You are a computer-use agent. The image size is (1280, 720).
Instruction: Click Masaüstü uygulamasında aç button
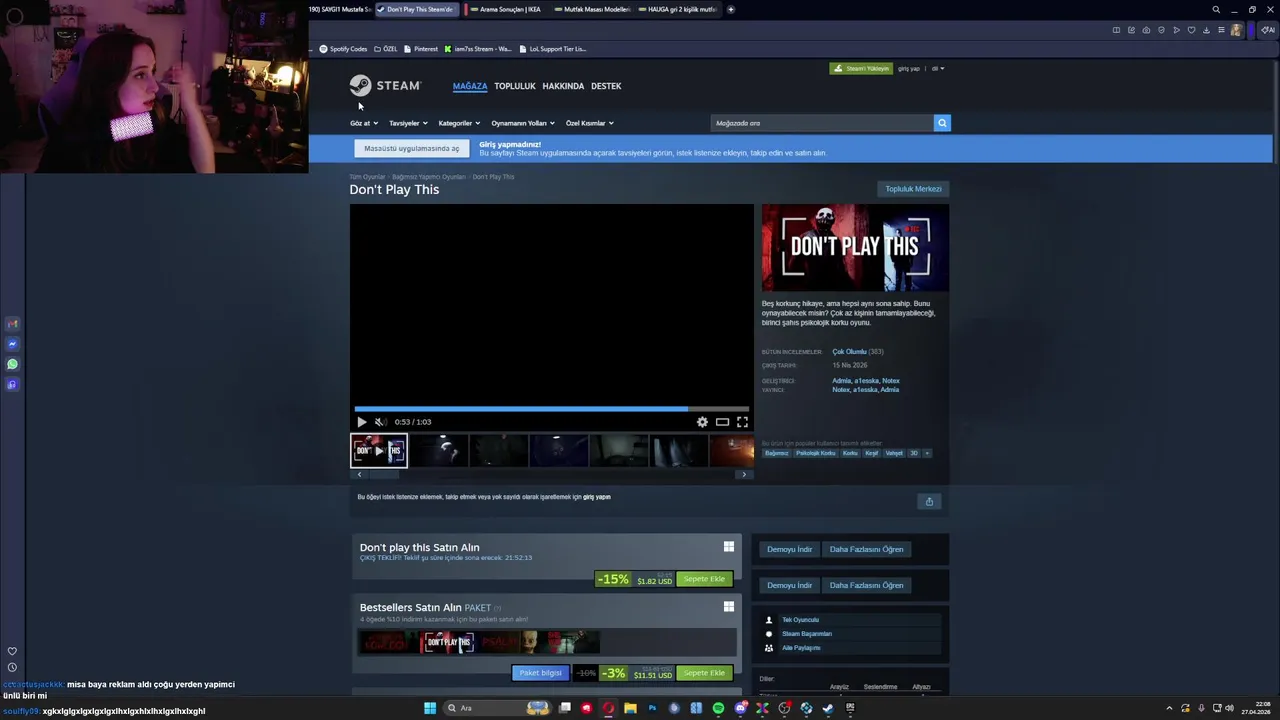411,148
